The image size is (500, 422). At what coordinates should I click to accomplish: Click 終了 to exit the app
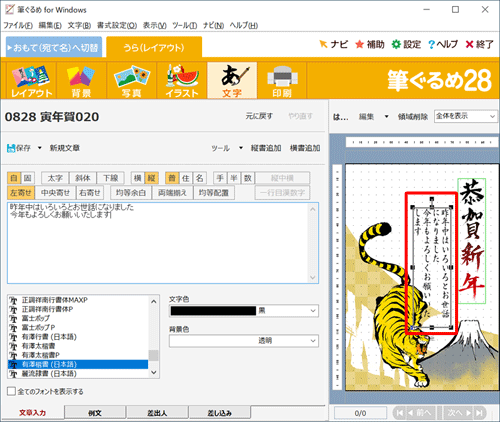point(479,44)
